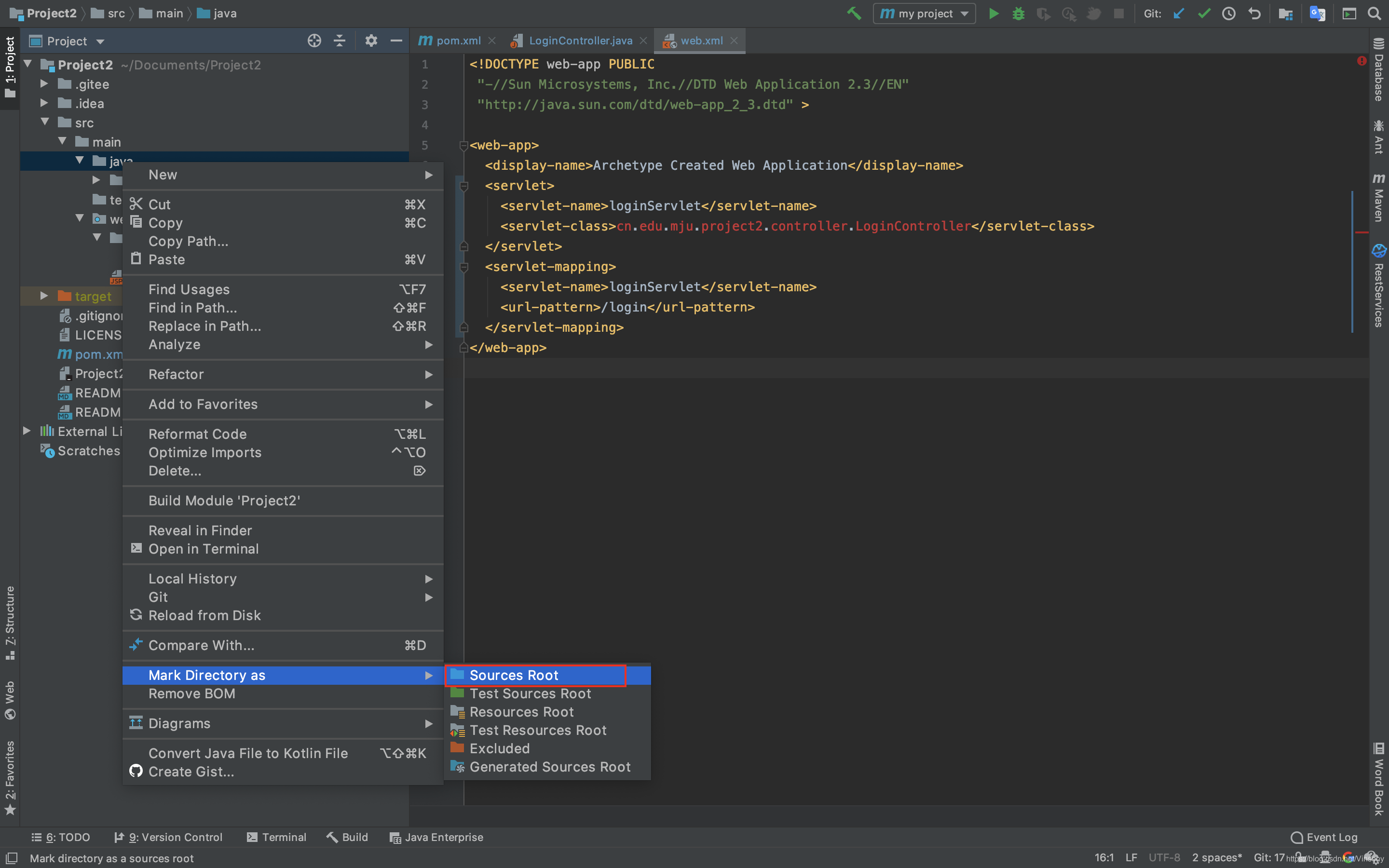The image size is (1389, 868).
Task: Run the project with the green Run button
Action: 994,13
